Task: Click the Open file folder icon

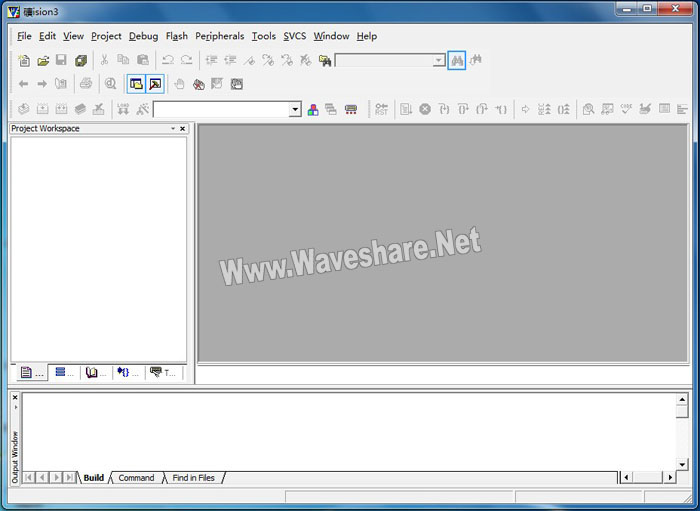Action: (43, 60)
